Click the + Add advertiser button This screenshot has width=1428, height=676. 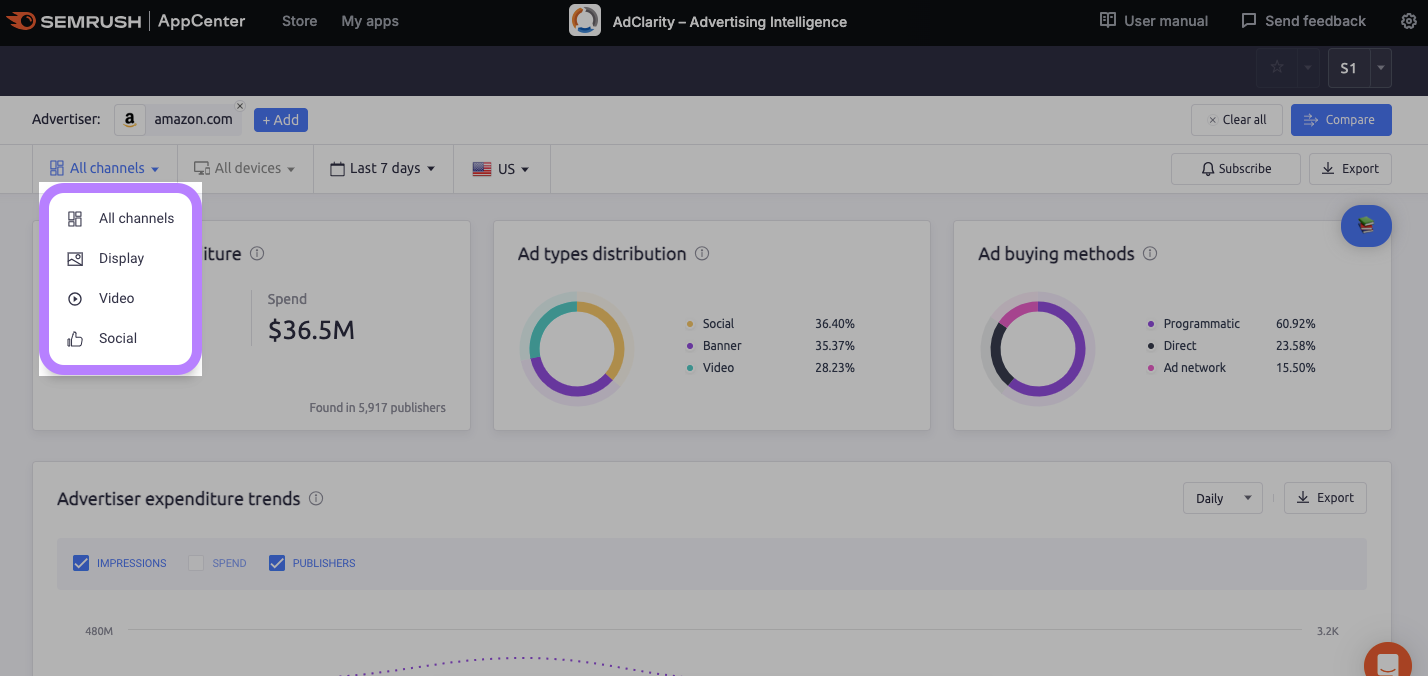(x=281, y=120)
